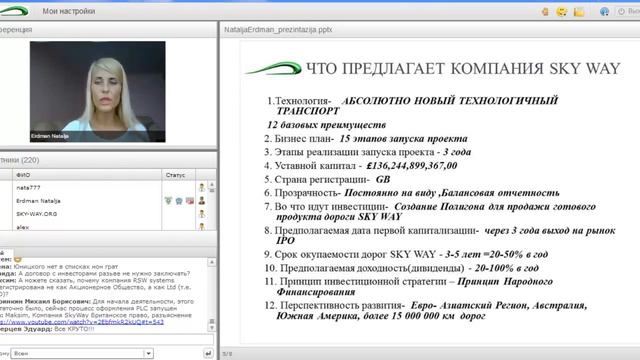Click microphone status icon for Erdman Natalja
The height and width of the screenshot is (360, 640).
point(168,201)
